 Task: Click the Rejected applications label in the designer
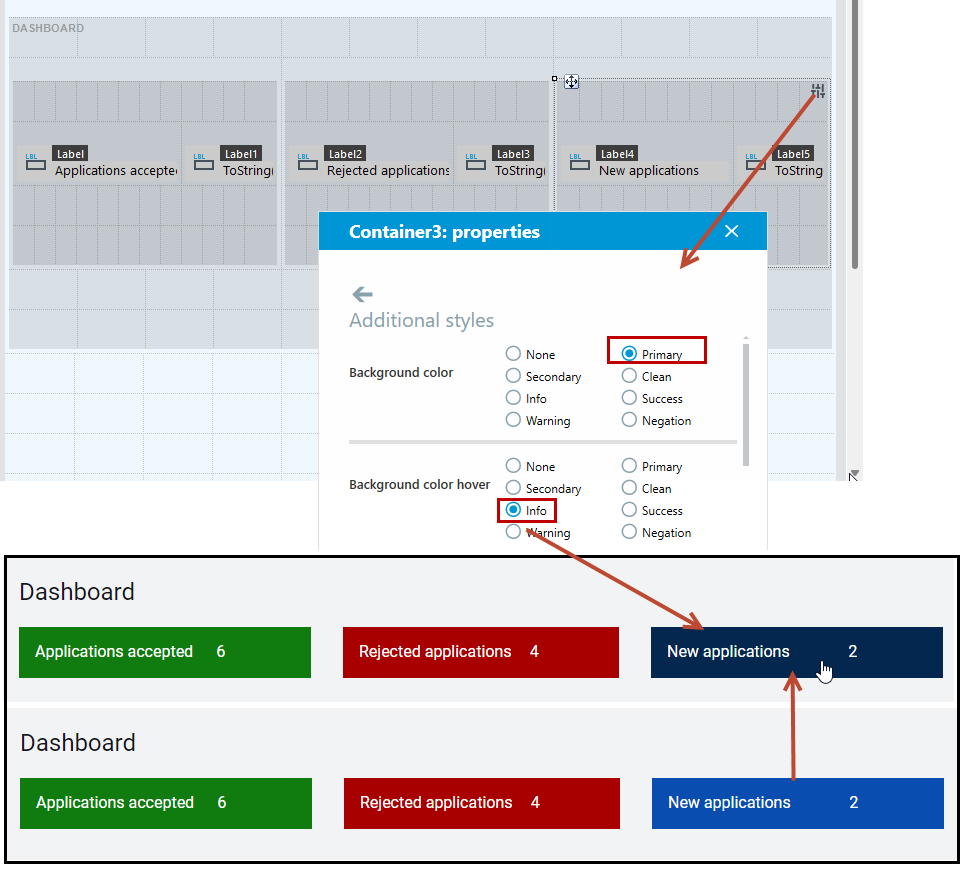(x=388, y=171)
